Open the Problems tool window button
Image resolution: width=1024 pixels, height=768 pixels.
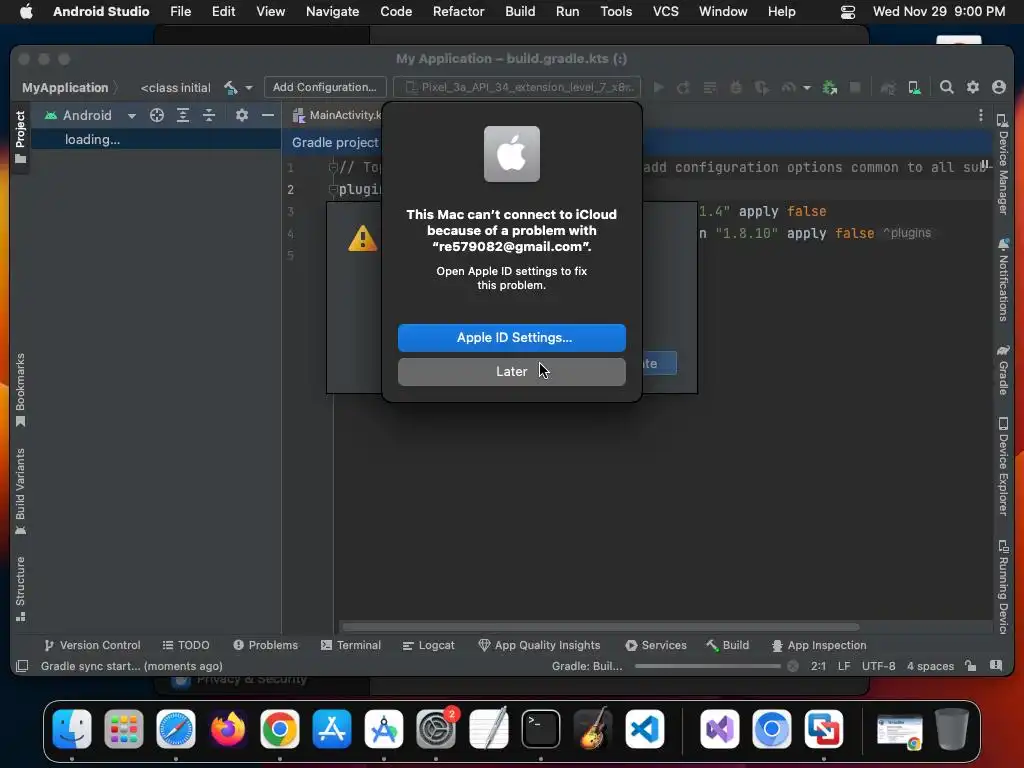[265, 645]
